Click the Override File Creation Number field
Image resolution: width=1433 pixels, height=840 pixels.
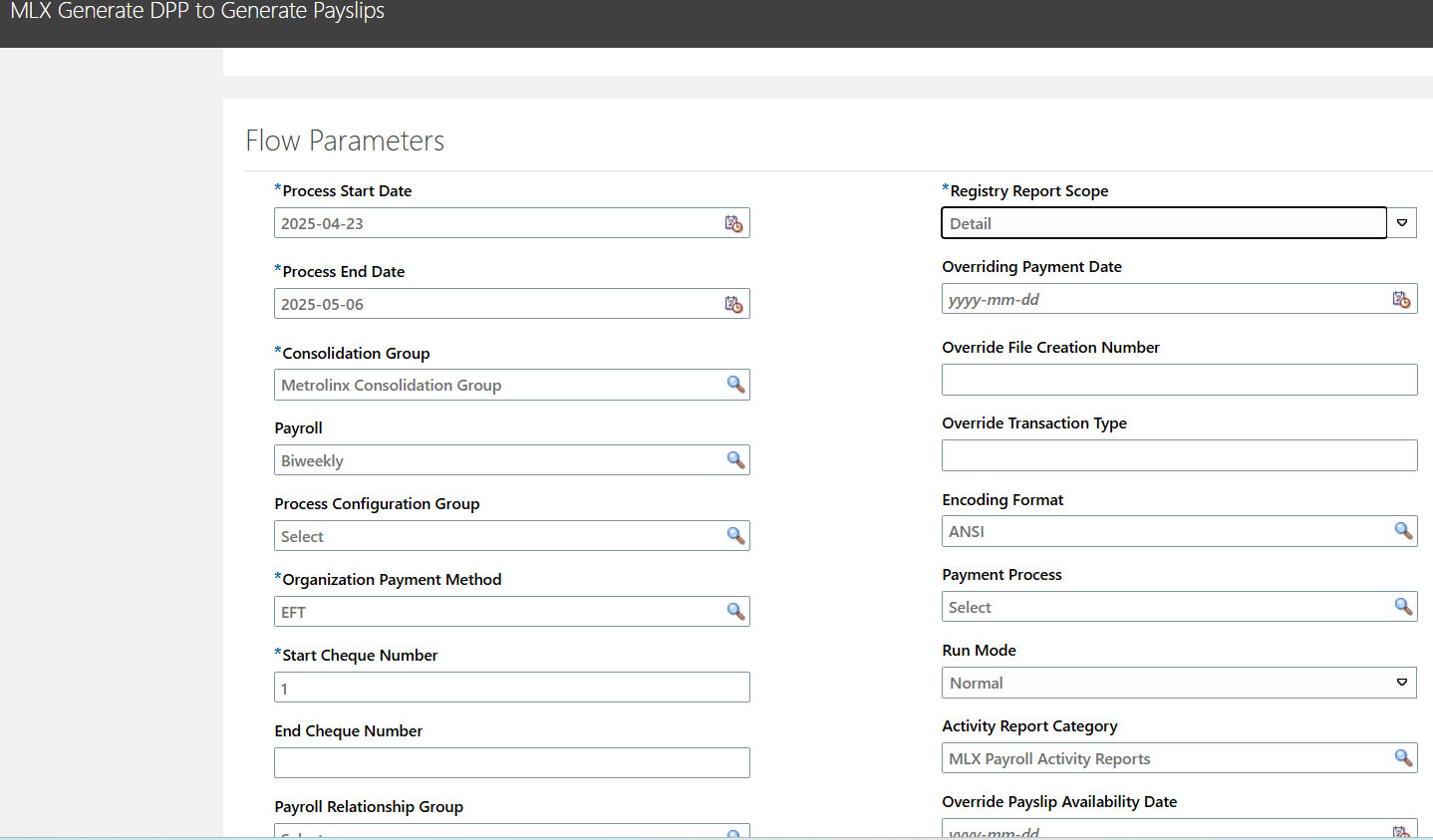1179,380
